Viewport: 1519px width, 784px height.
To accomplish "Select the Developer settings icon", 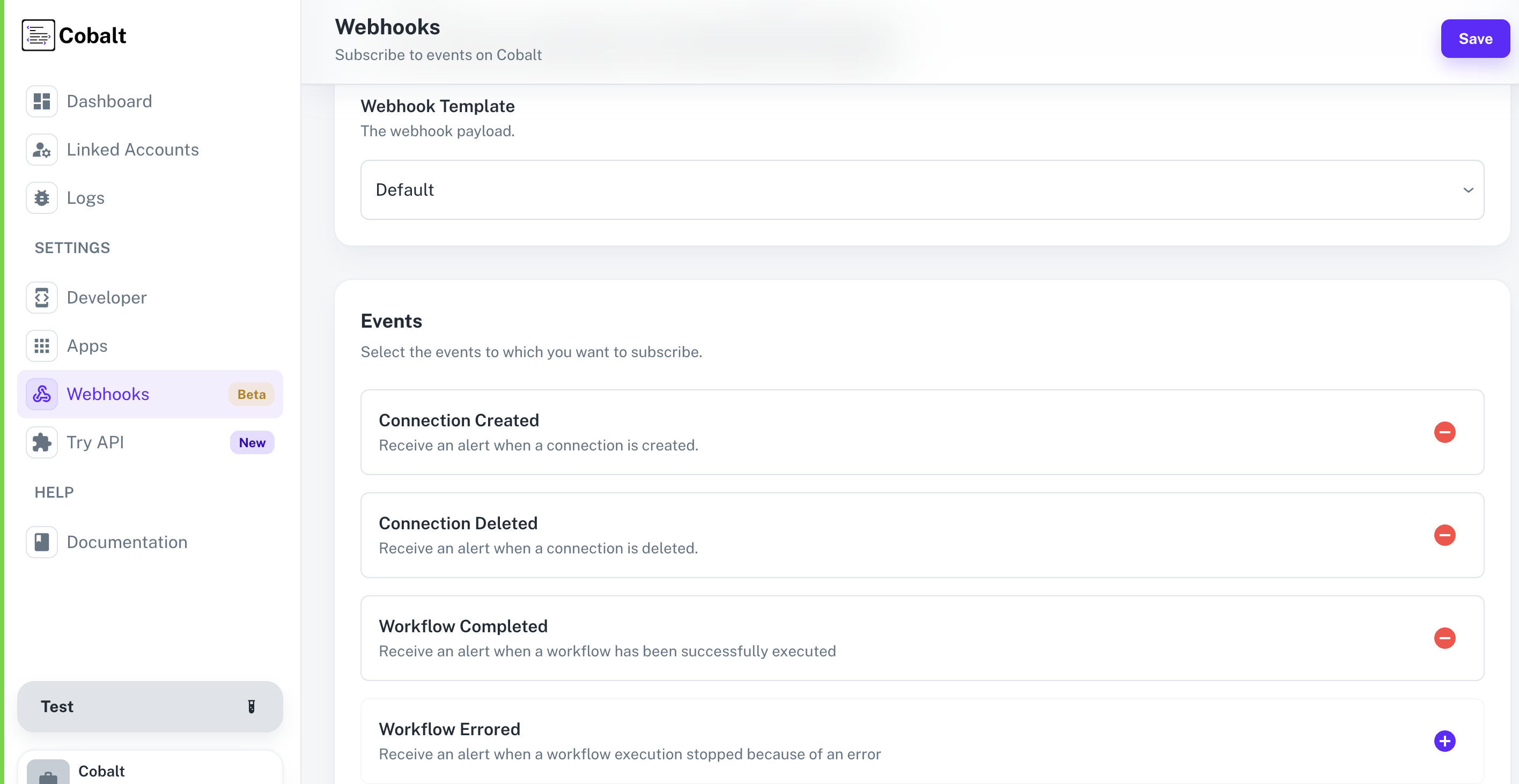I will [x=41, y=297].
